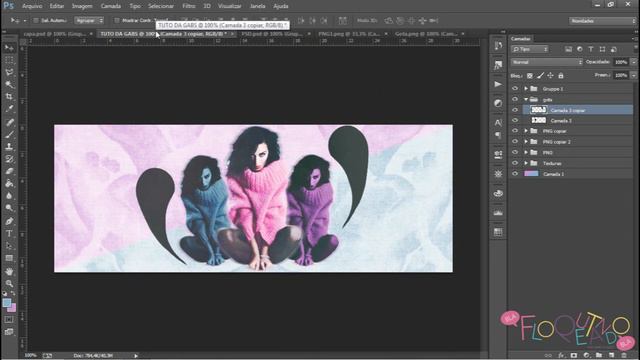Click the background color swatch
Screen dimensions: 640x360
pyautogui.click(x=13, y=308)
